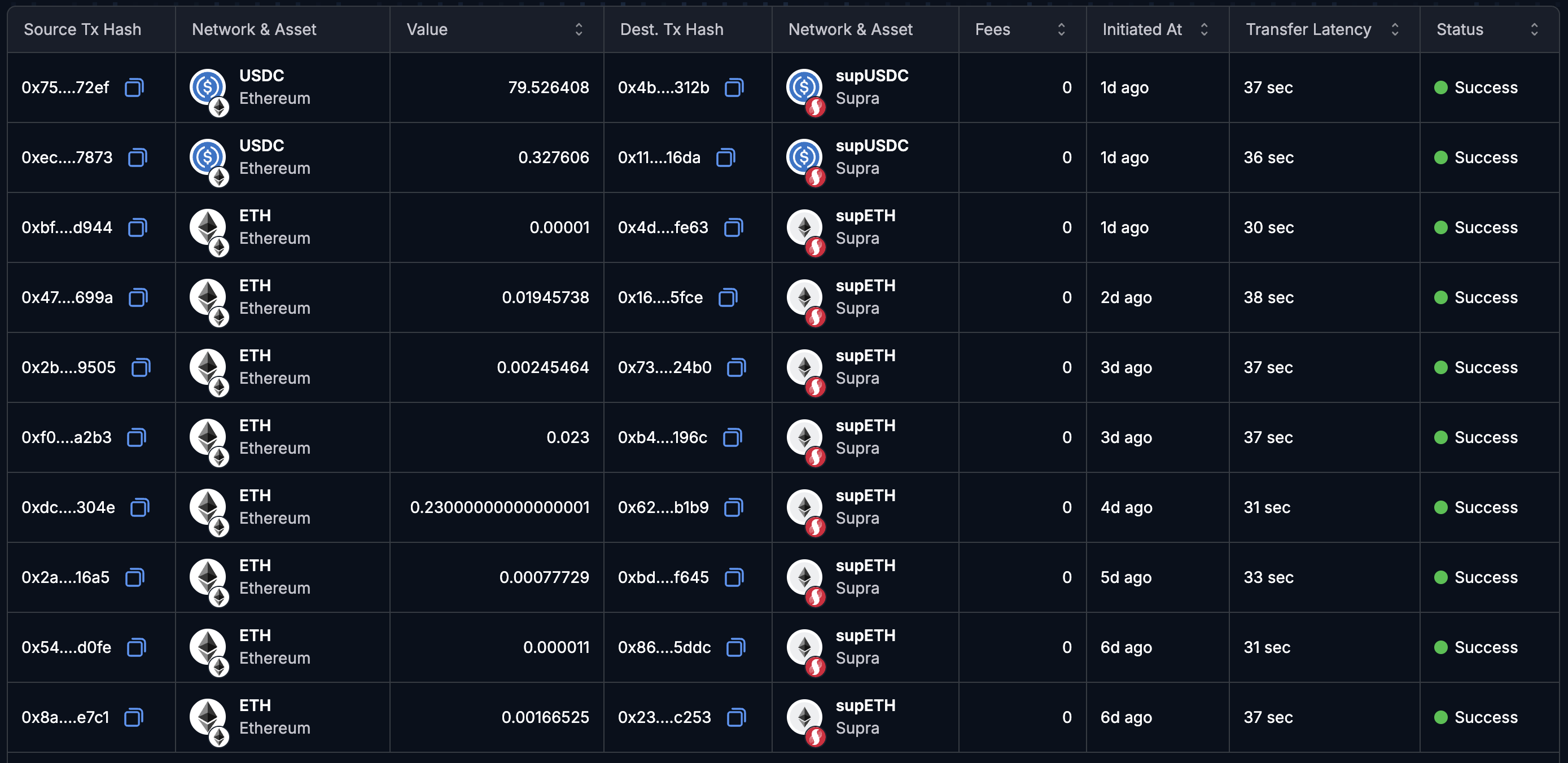Screen dimensions: 1568x763
Task: Select the Ethereum ETH icon on the 0xbf....d944 row
Action: (x=208, y=227)
